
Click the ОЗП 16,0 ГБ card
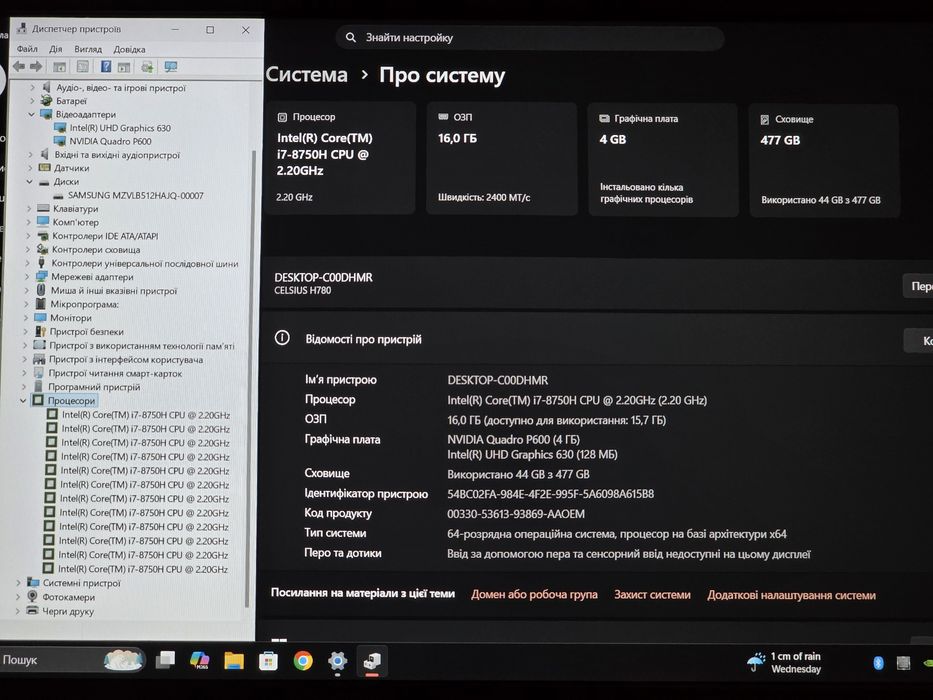502,159
